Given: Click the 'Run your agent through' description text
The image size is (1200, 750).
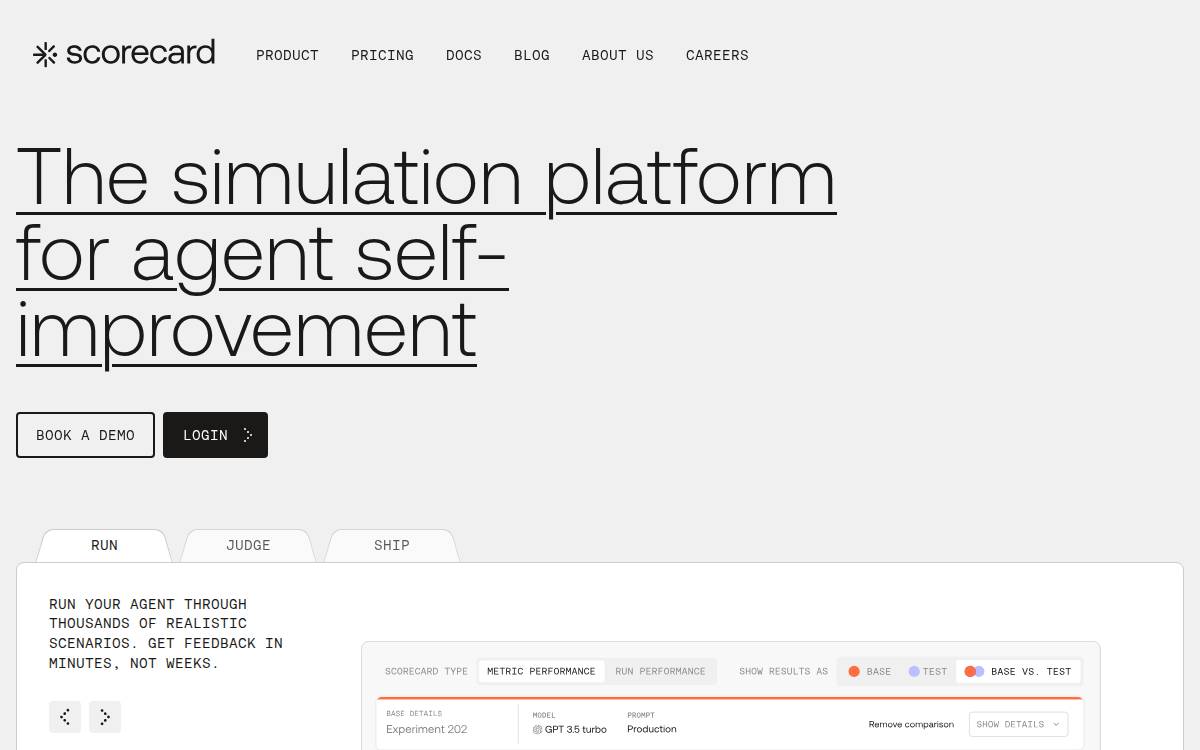Looking at the screenshot, I should [x=166, y=633].
